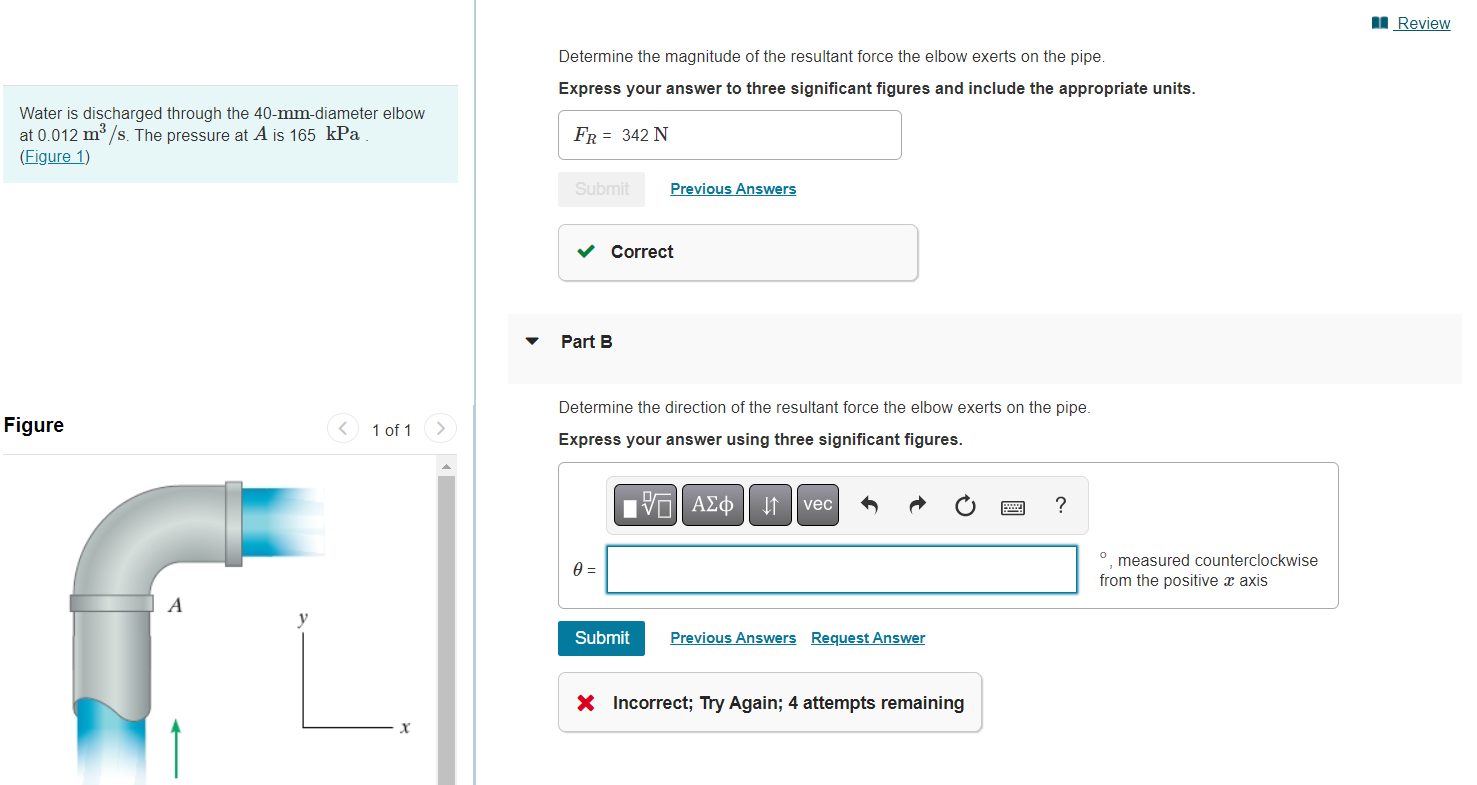Collapse the Part B section
The image size is (1477, 785).
(531, 341)
